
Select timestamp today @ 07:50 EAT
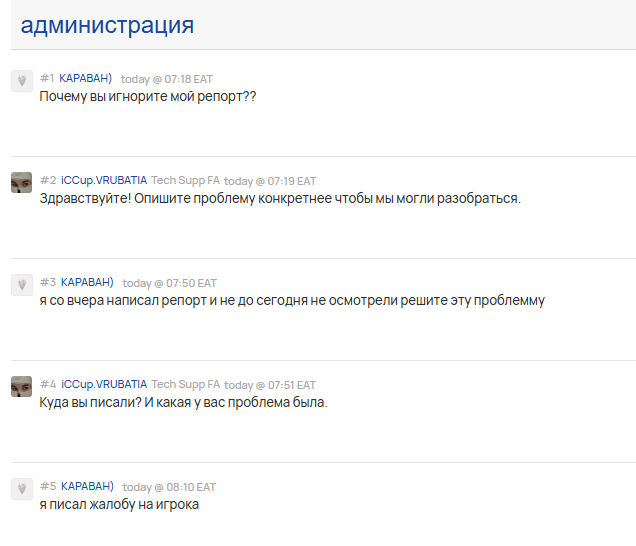pyautogui.click(x=170, y=283)
